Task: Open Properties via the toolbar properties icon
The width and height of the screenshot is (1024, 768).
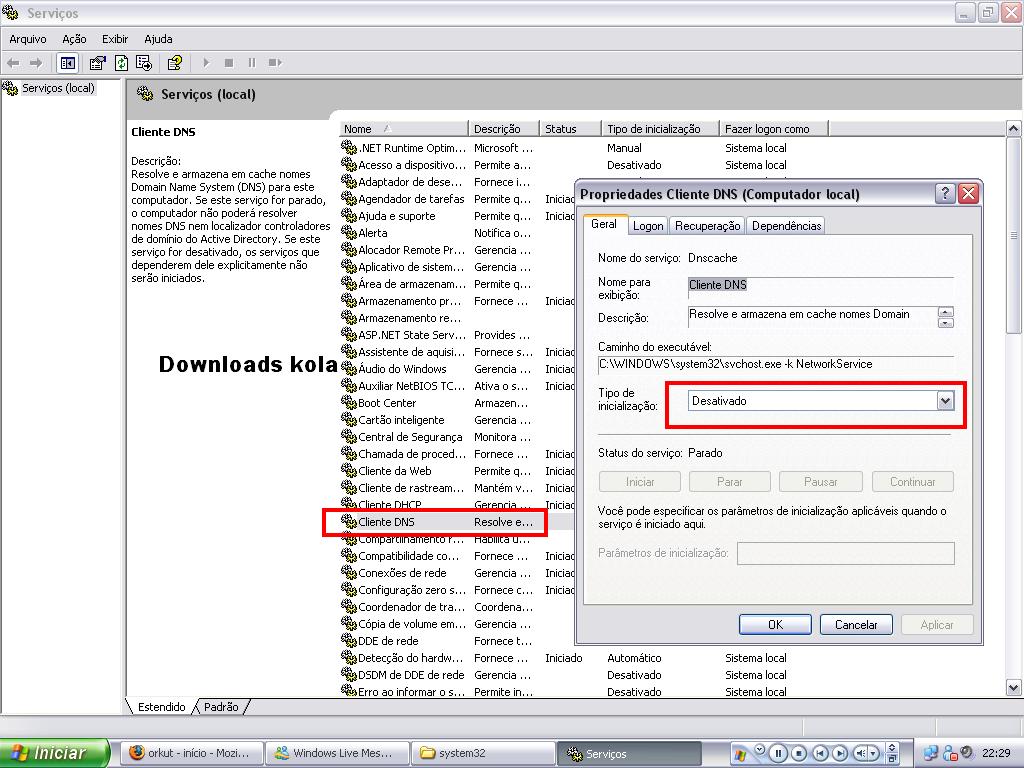Action: [x=97, y=63]
